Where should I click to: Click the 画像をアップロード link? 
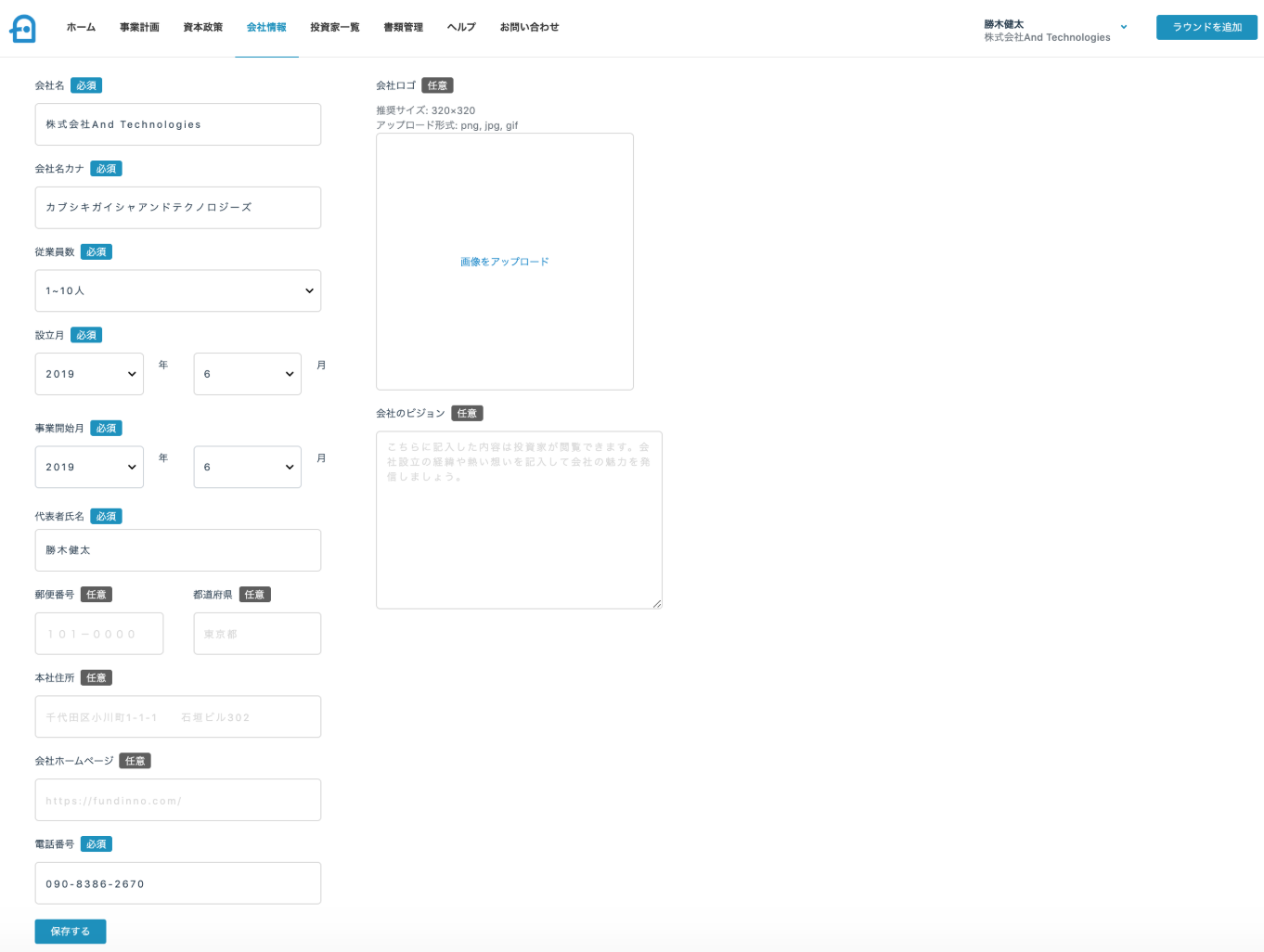point(505,262)
